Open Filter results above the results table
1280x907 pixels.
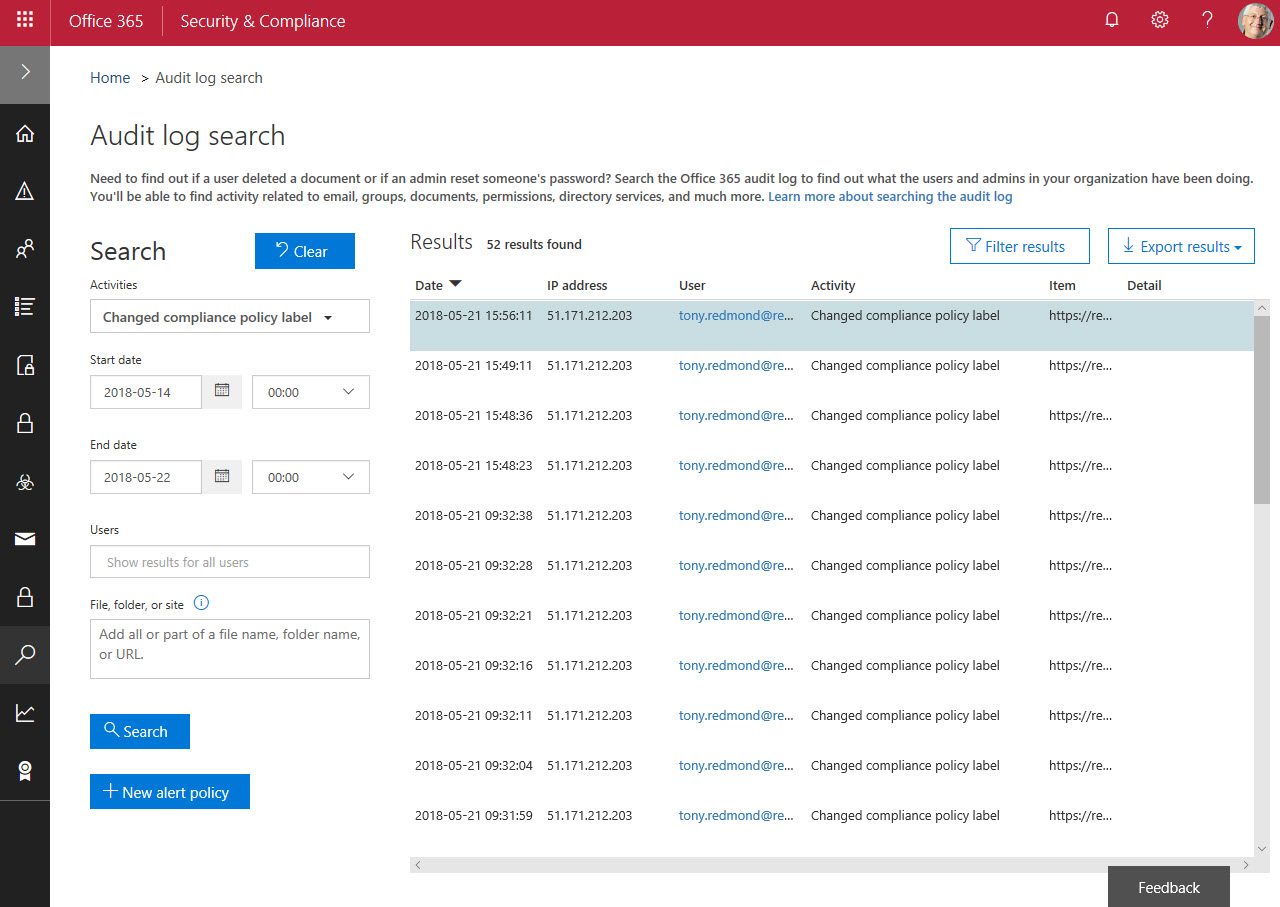pos(1019,245)
